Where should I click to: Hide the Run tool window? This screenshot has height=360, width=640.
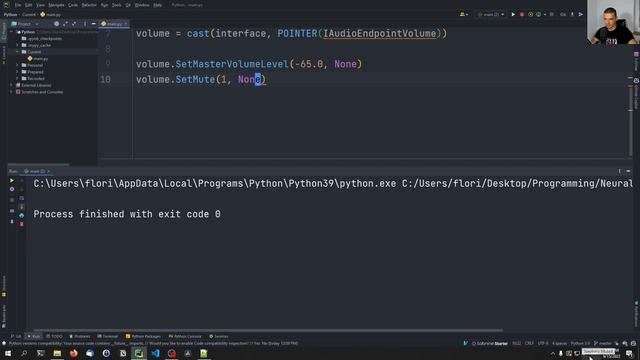[x=628, y=171]
